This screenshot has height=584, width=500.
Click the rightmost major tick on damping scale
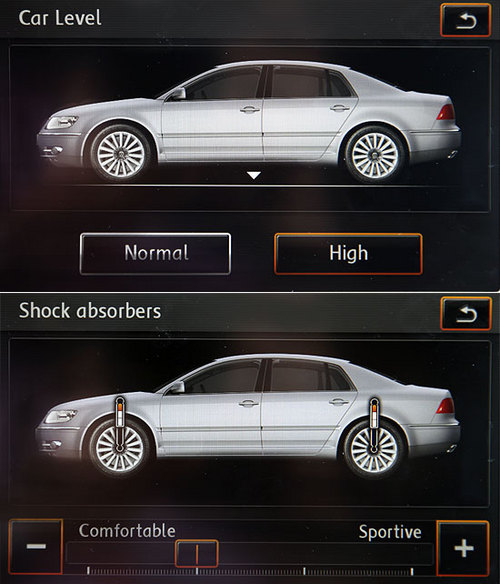[412, 571]
